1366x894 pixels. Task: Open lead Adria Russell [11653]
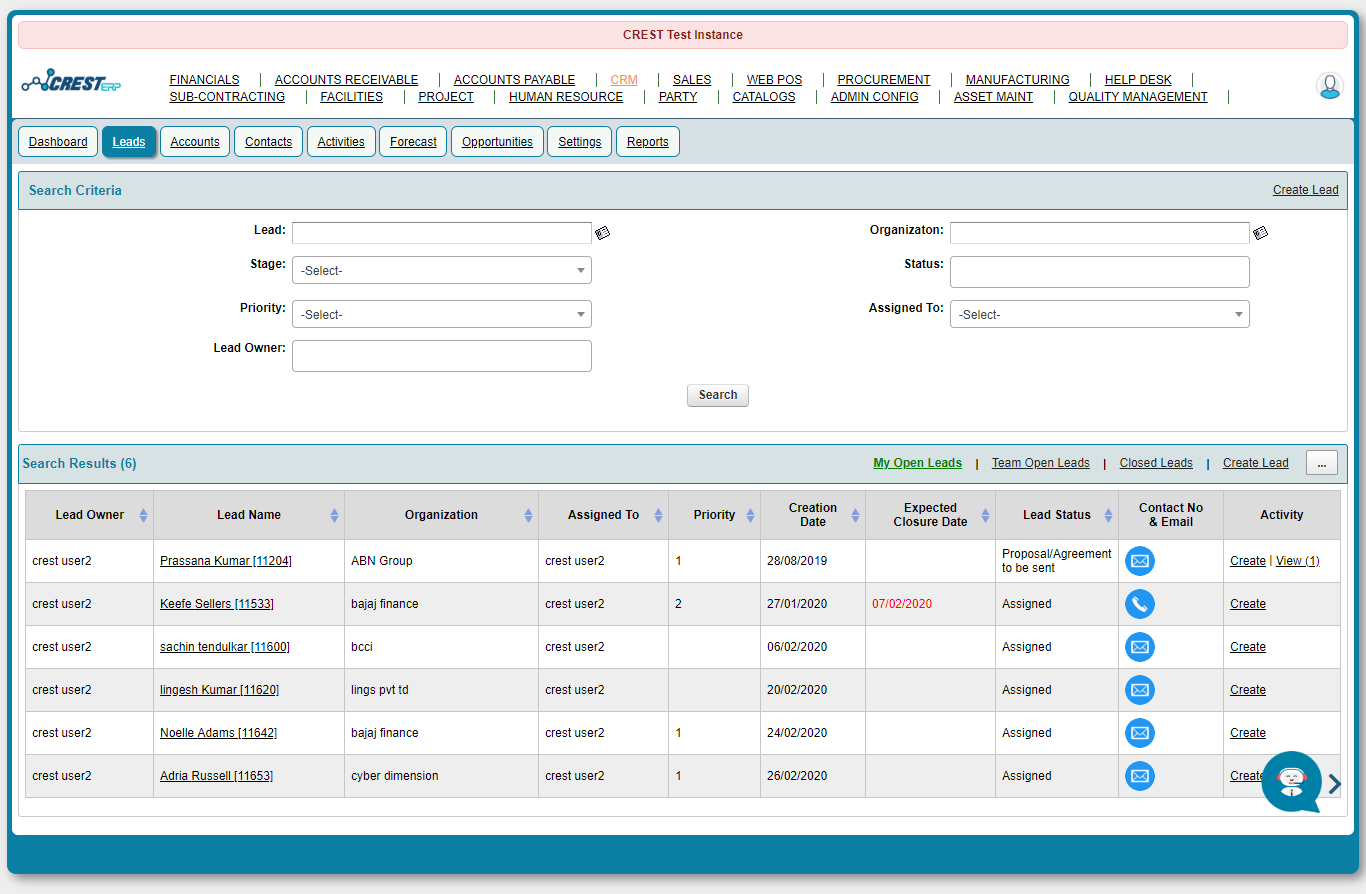coord(216,776)
